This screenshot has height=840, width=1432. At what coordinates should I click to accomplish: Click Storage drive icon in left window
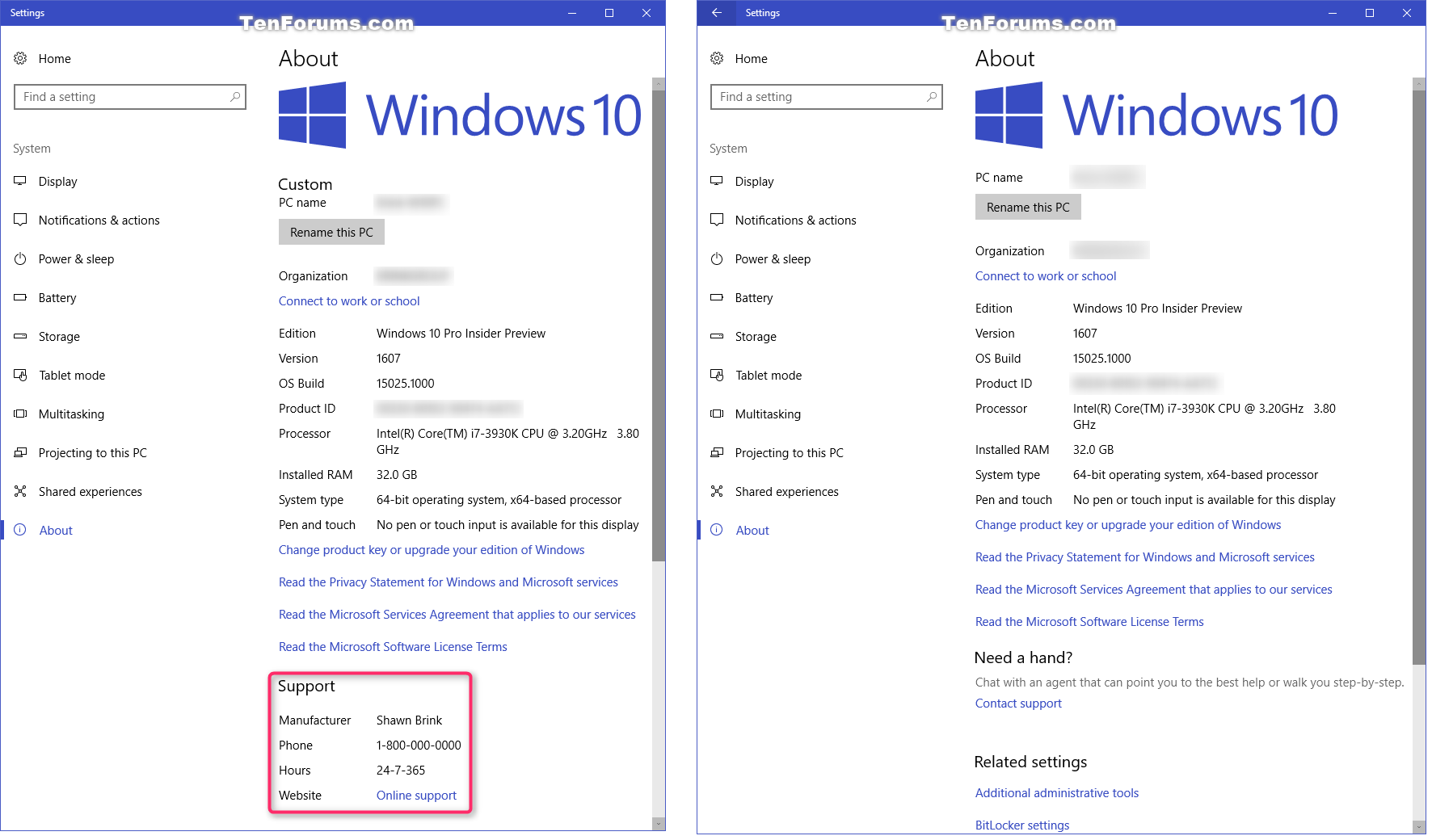pyautogui.click(x=20, y=336)
